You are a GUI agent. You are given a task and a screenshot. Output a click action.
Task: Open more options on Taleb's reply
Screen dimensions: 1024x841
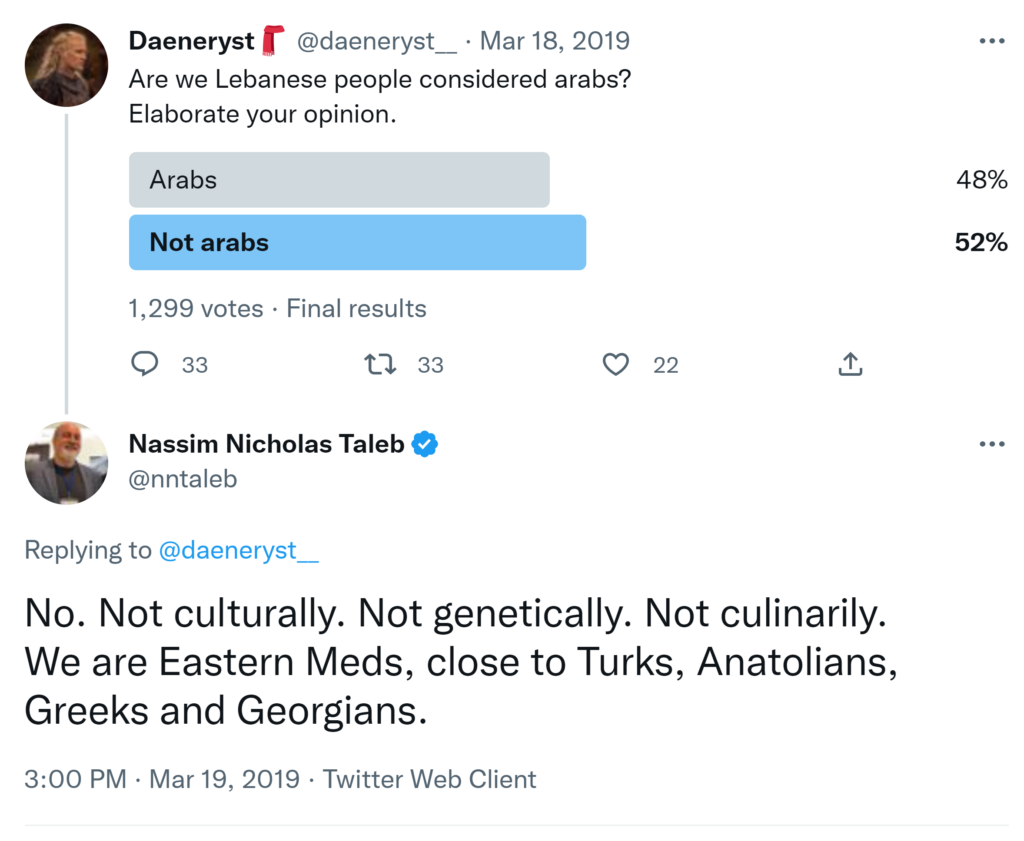(991, 444)
